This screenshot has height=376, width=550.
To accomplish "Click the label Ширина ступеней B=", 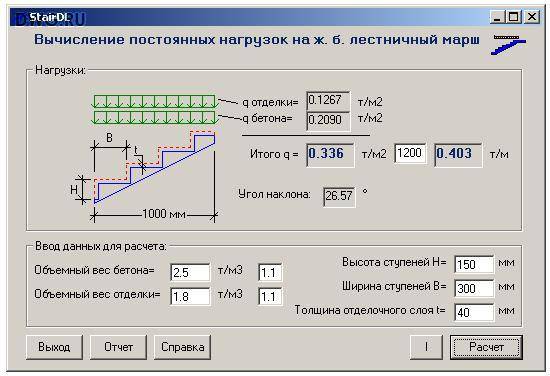I will click(394, 287).
